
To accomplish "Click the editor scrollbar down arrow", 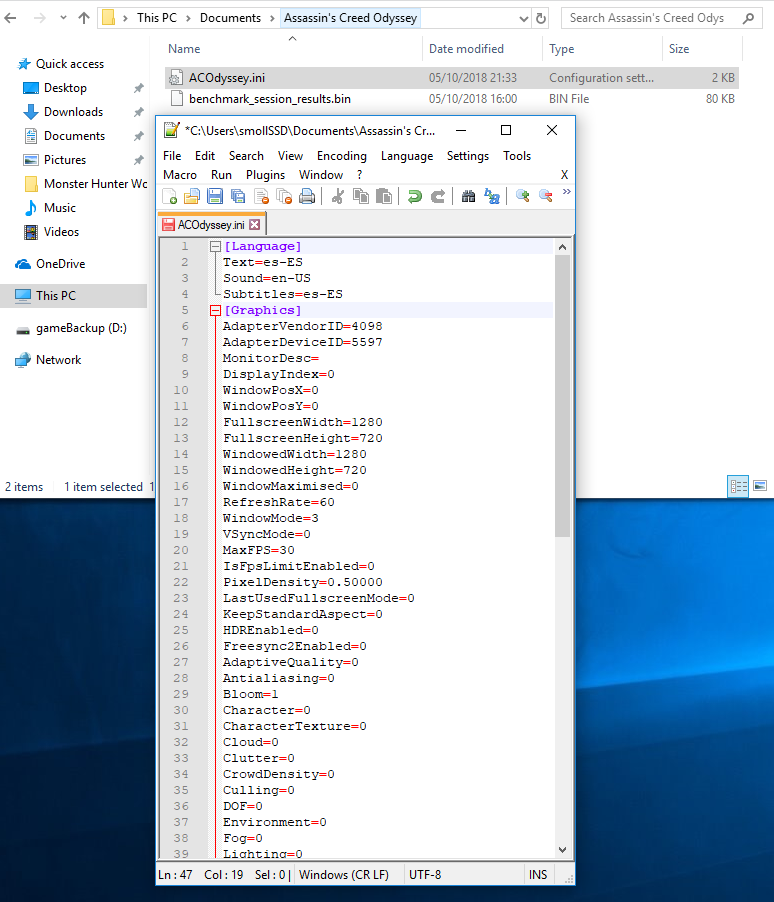I will coord(562,850).
